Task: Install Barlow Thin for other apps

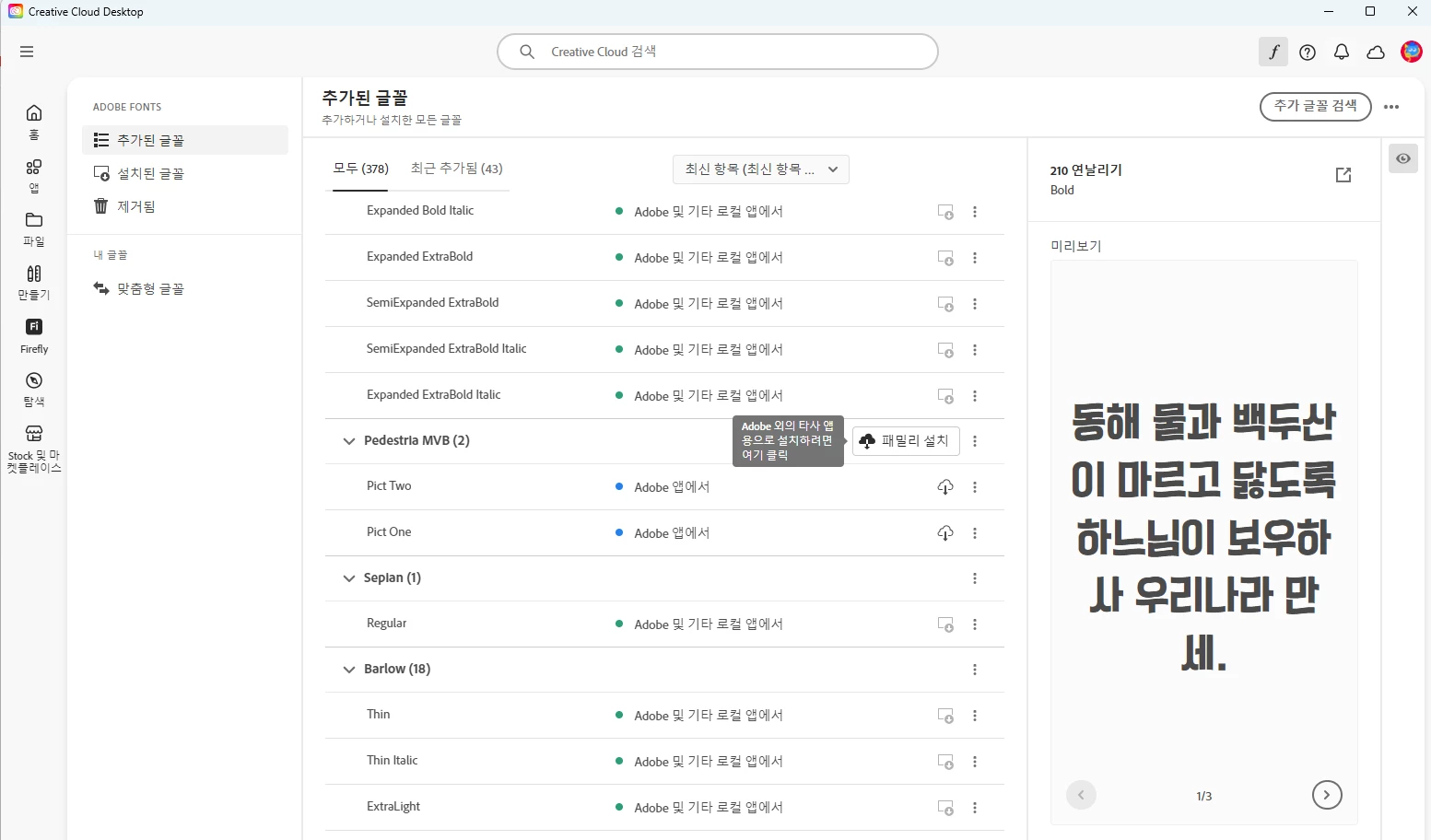Action: 945,716
